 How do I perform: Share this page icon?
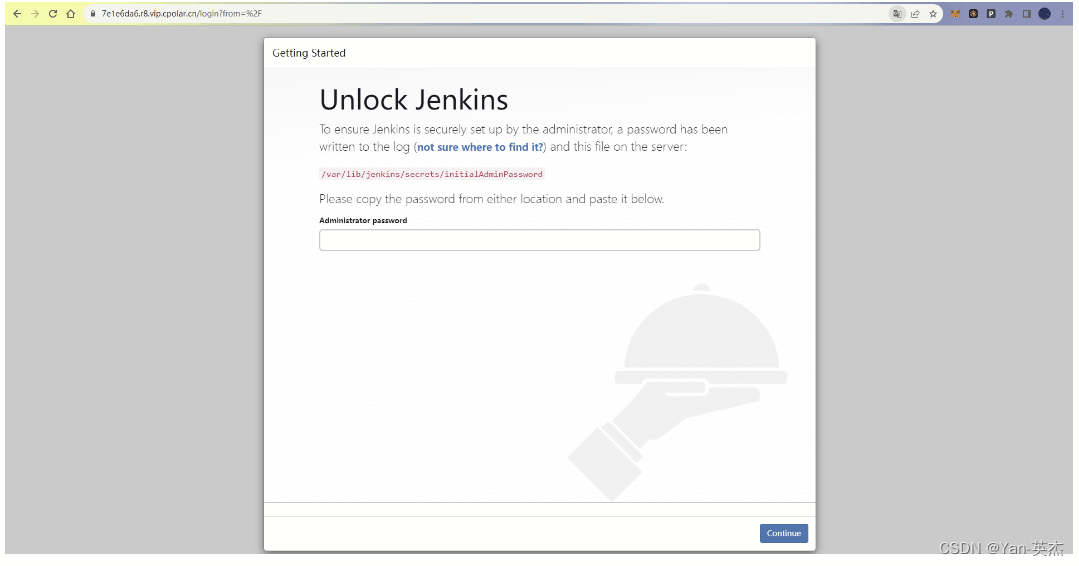[915, 14]
